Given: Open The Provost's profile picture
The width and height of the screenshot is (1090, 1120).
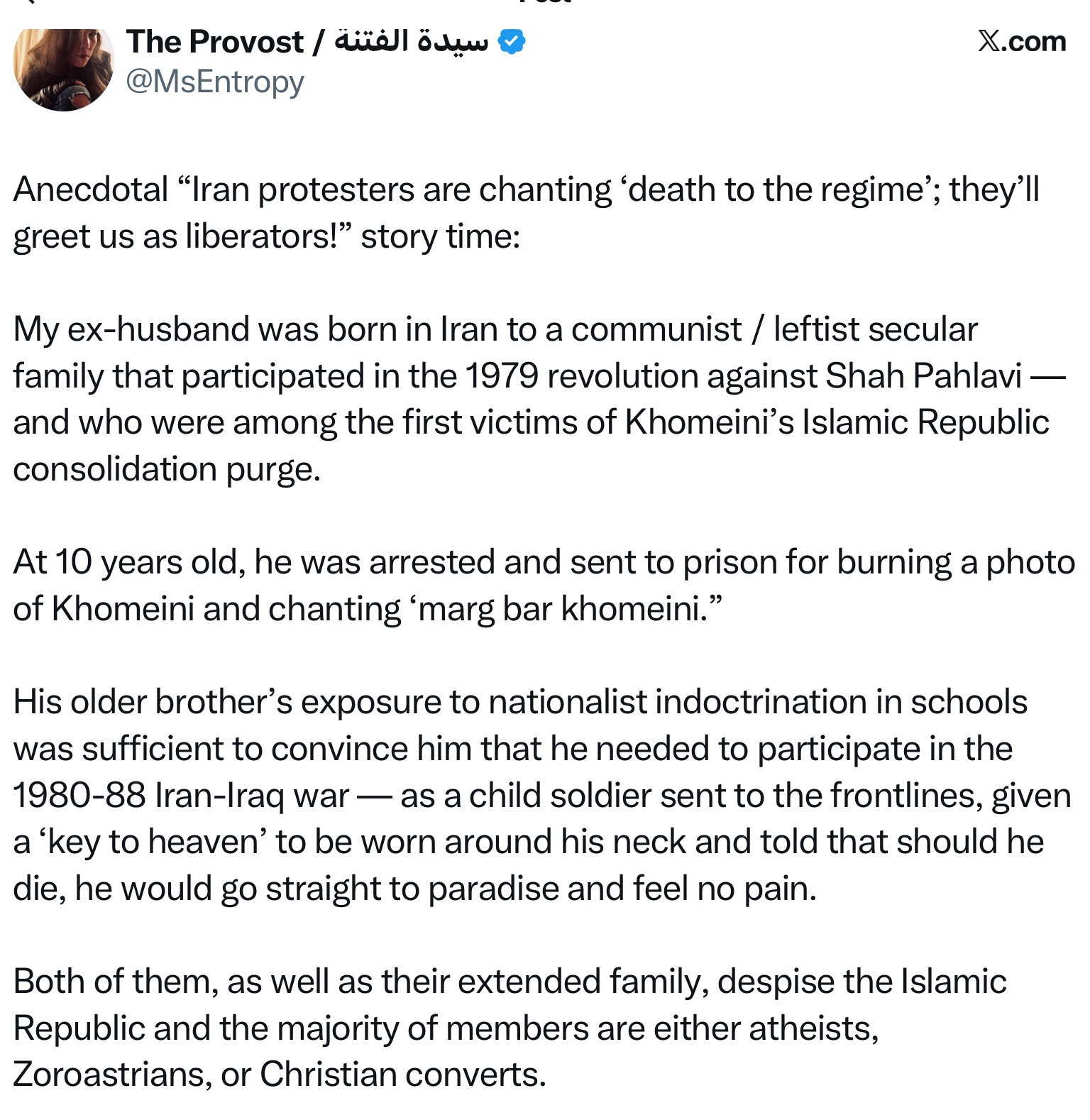Looking at the screenshot, I should click(64, 69).
